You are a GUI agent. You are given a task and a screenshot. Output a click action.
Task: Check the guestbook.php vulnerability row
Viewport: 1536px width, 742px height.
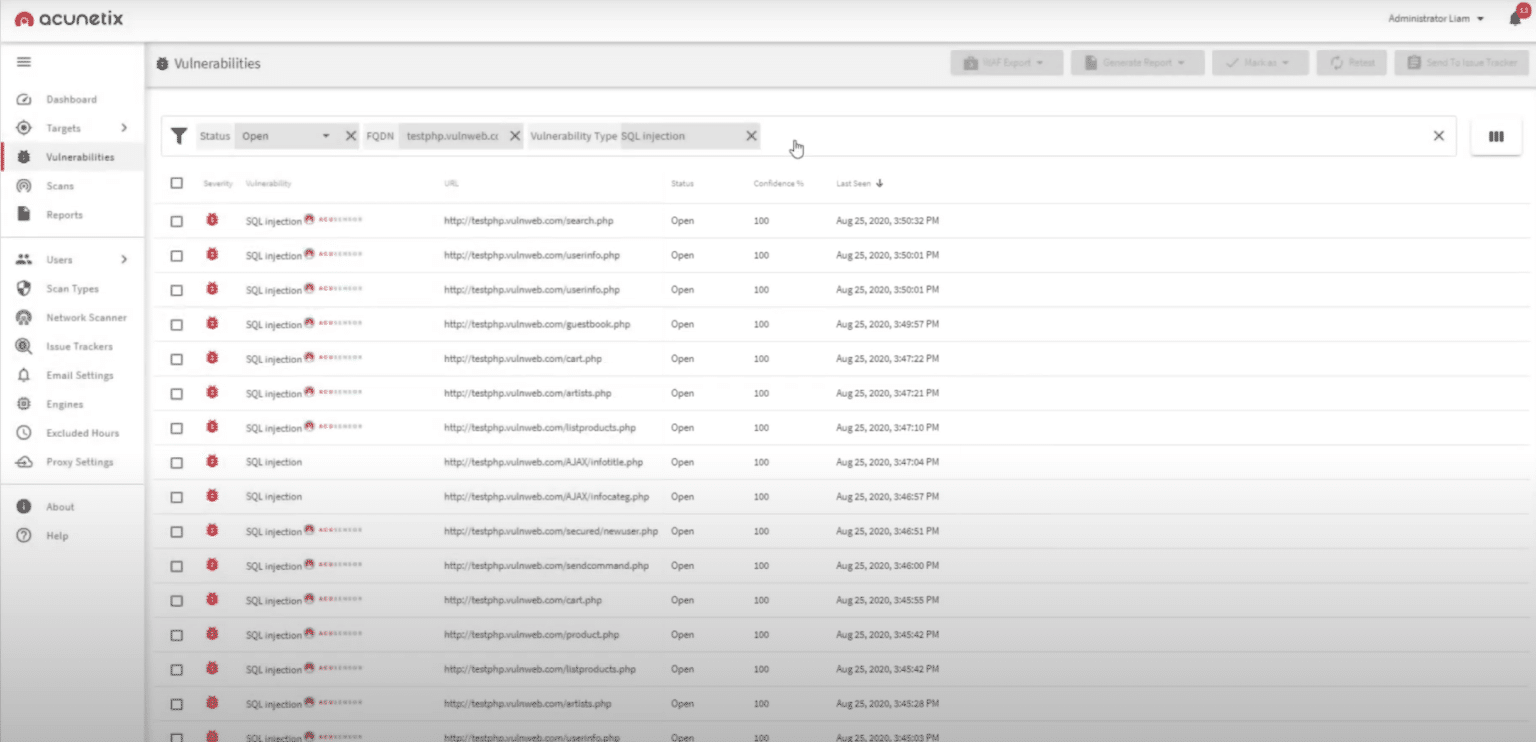(176, 324)
